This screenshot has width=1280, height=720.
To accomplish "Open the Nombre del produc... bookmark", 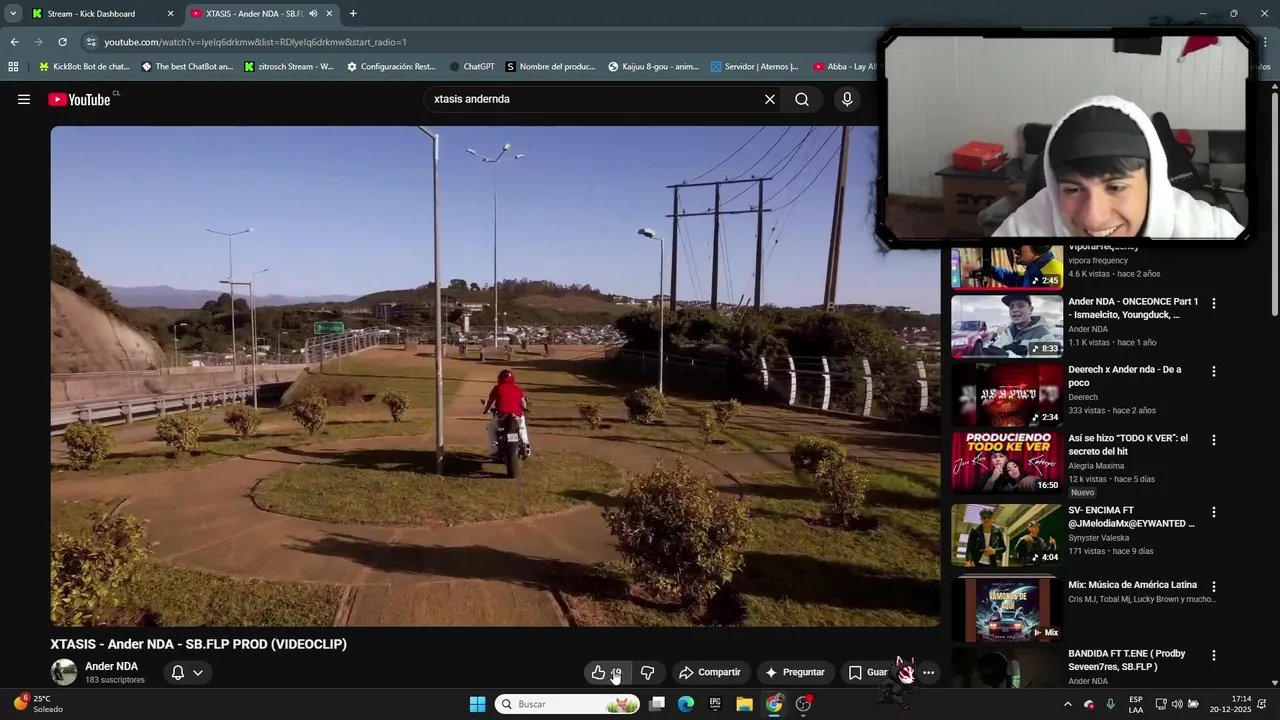I will pyautogui.click(x=551, y=67).
